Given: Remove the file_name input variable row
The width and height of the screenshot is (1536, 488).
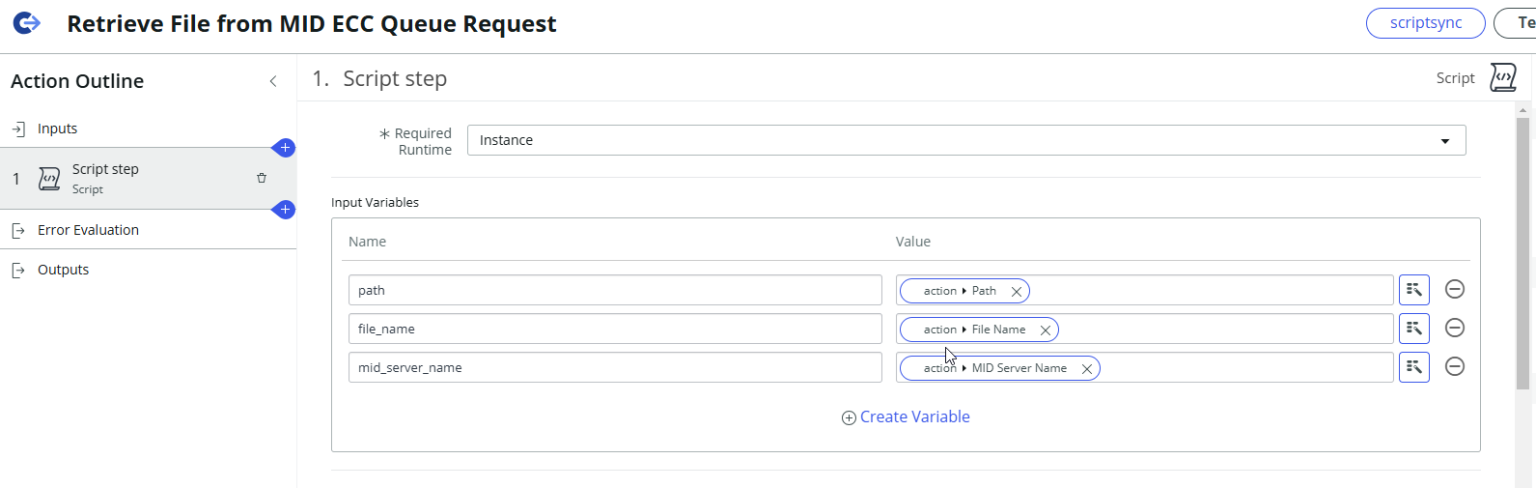Looking at the screenshot, I should pyautogui.click(x=1456, y=328).
